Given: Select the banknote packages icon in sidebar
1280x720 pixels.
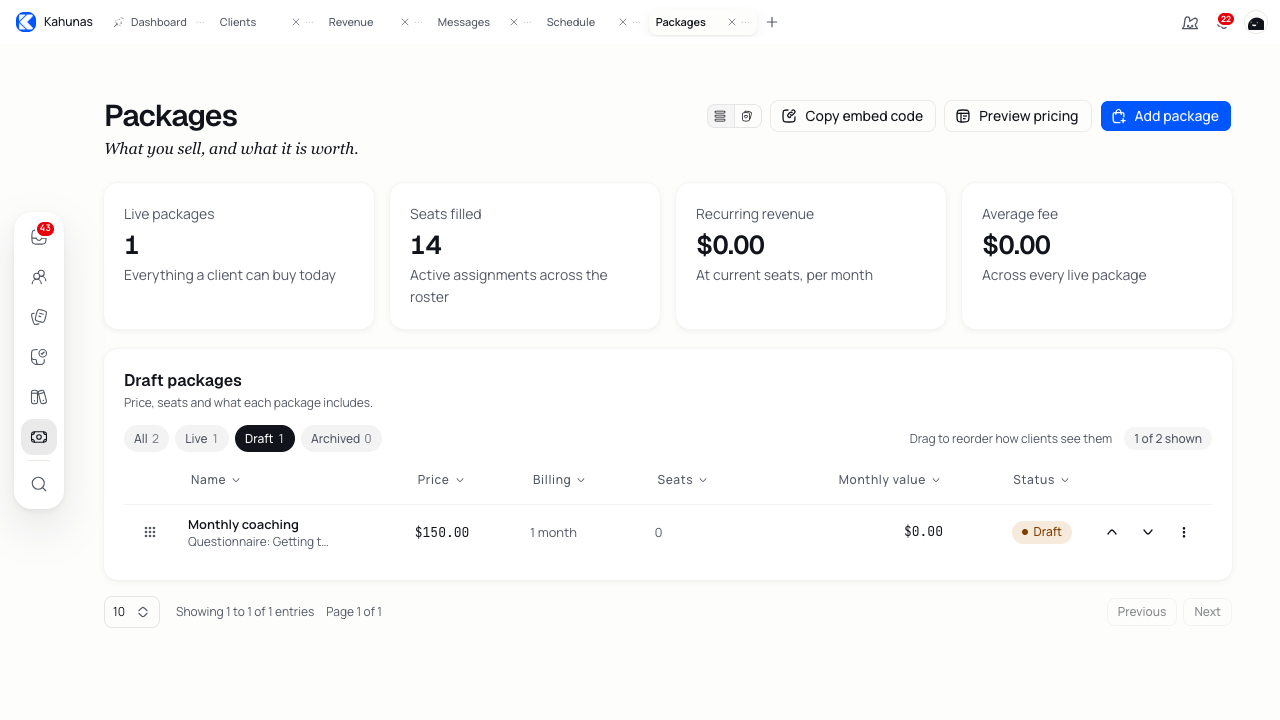Looking at the screenshot, I should pos(39,437).
